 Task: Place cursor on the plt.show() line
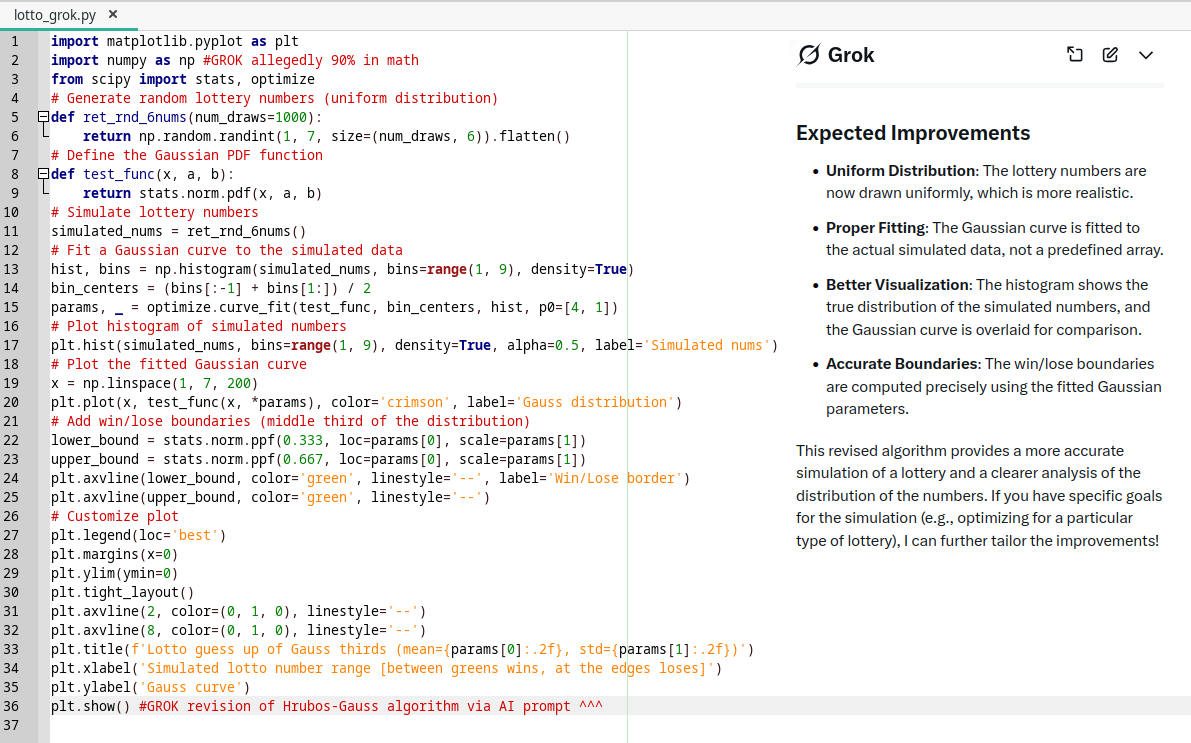pyautogui.click(x=90, y=706)
